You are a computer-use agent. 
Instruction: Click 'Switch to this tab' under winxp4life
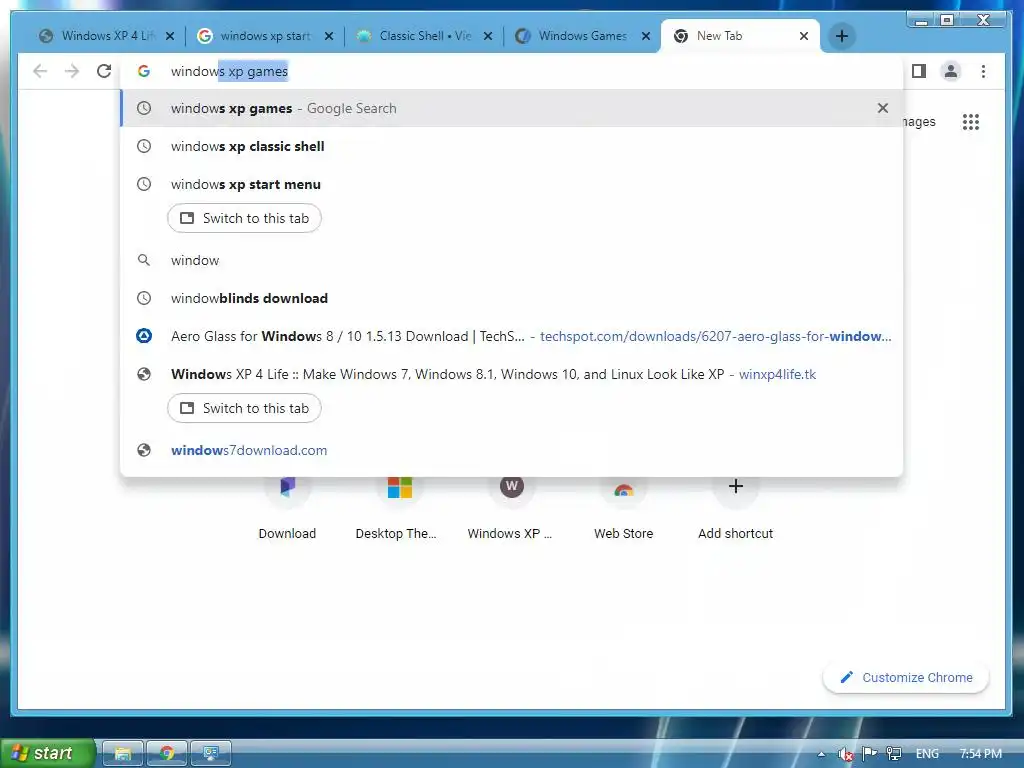244,408
